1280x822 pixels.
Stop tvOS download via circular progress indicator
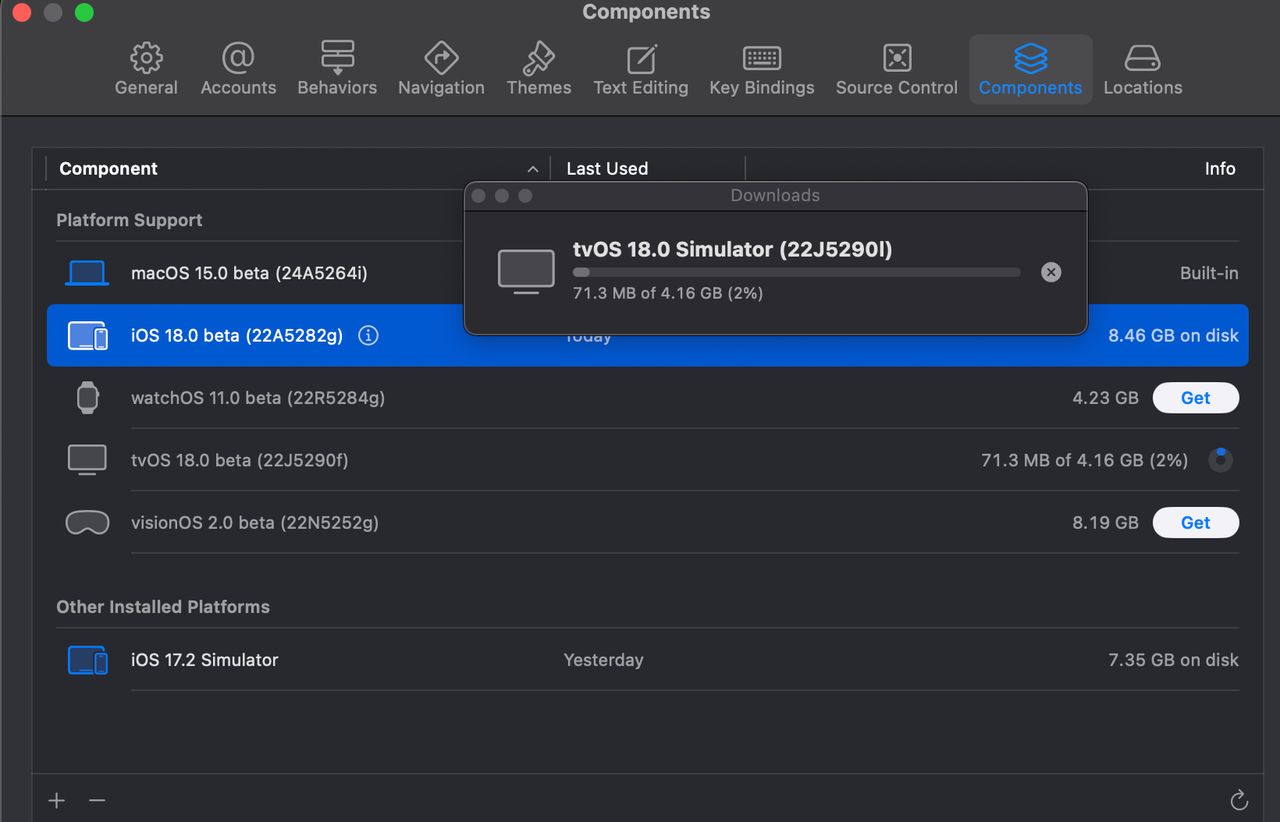pos(1220,460)
